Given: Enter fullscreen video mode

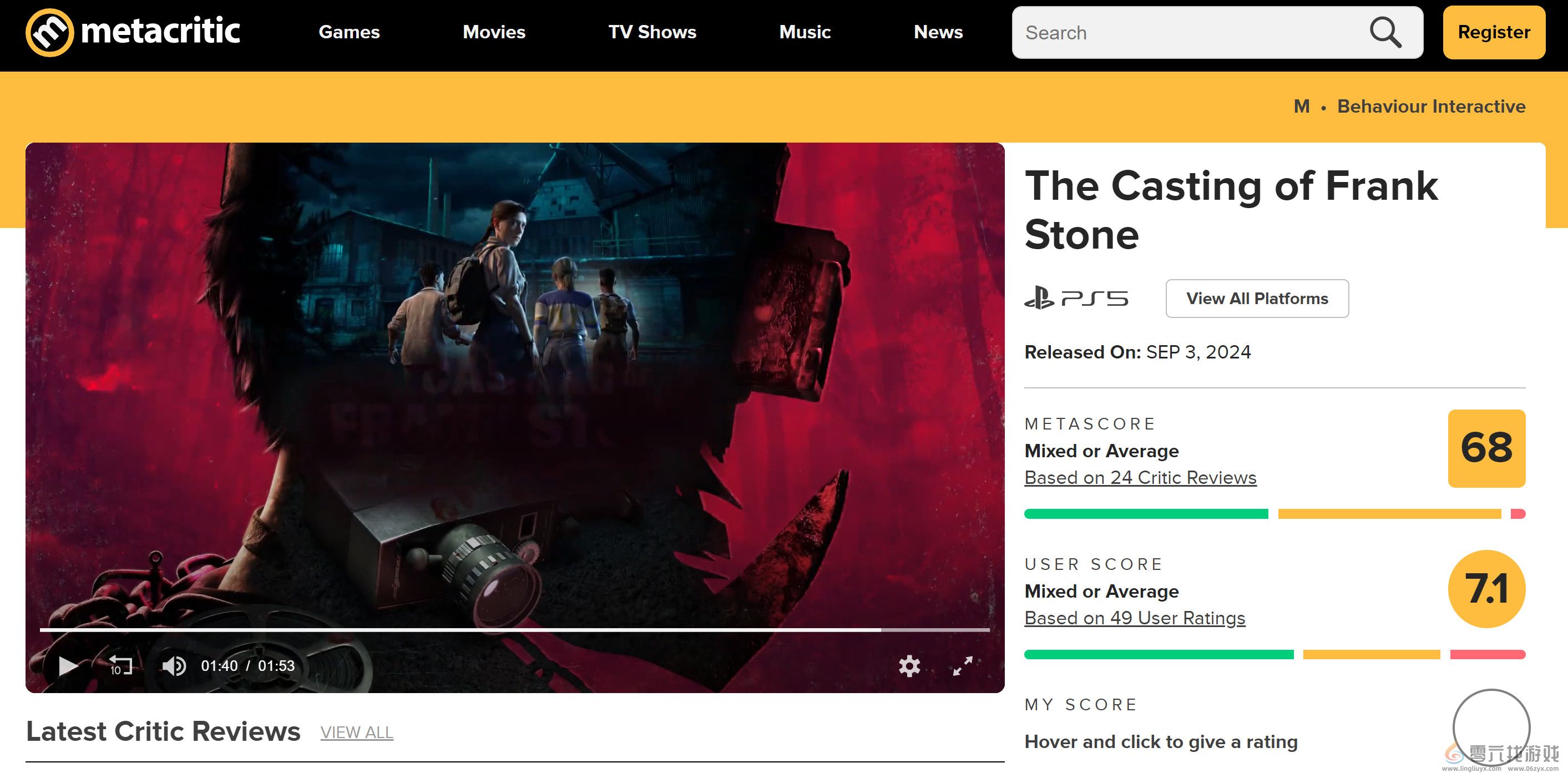Looking at the screenshot, I should coord(962,666).
